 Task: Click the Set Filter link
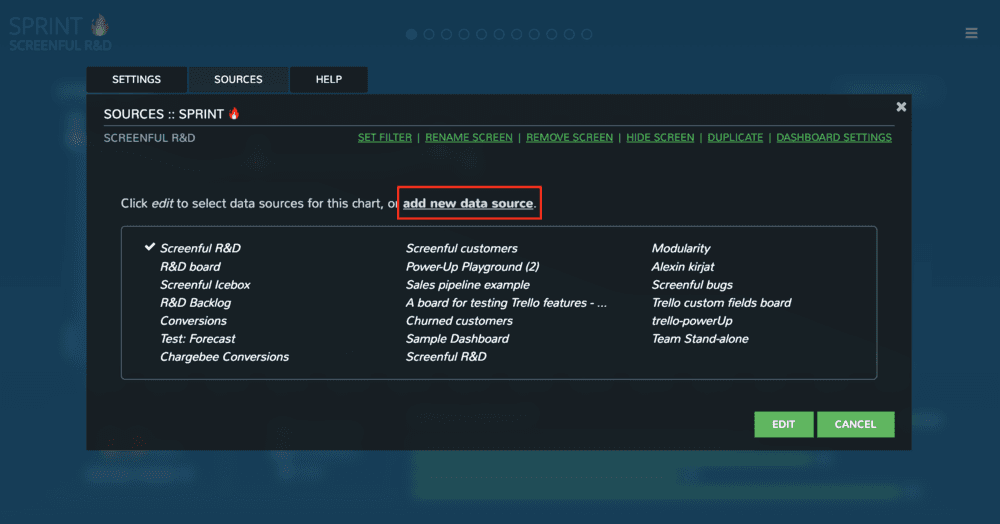coord(385,138)
